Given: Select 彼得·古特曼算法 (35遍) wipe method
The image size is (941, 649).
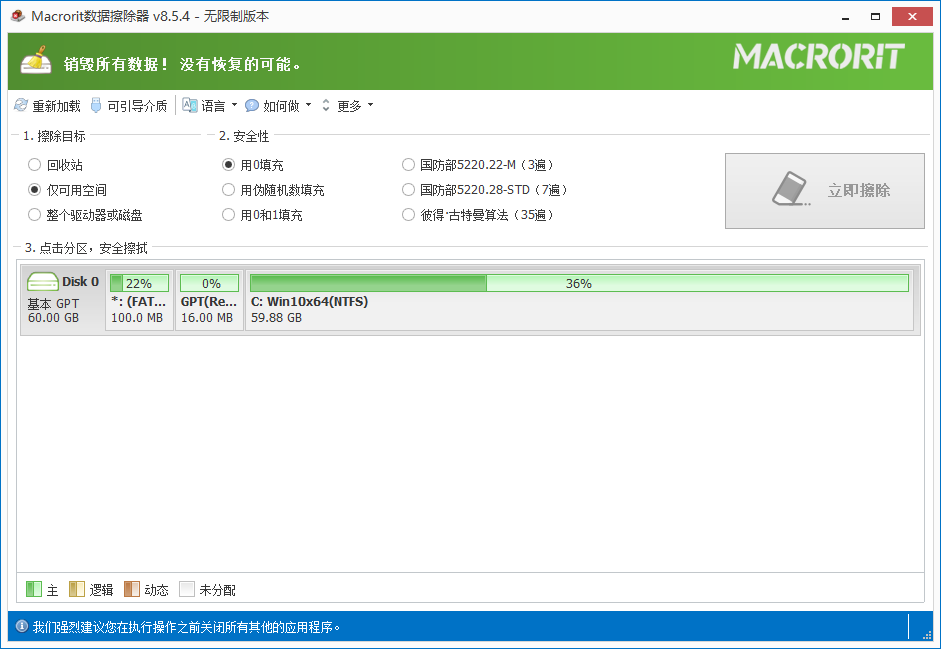Looking at the screenshot, I should click(x=408, y=214).
